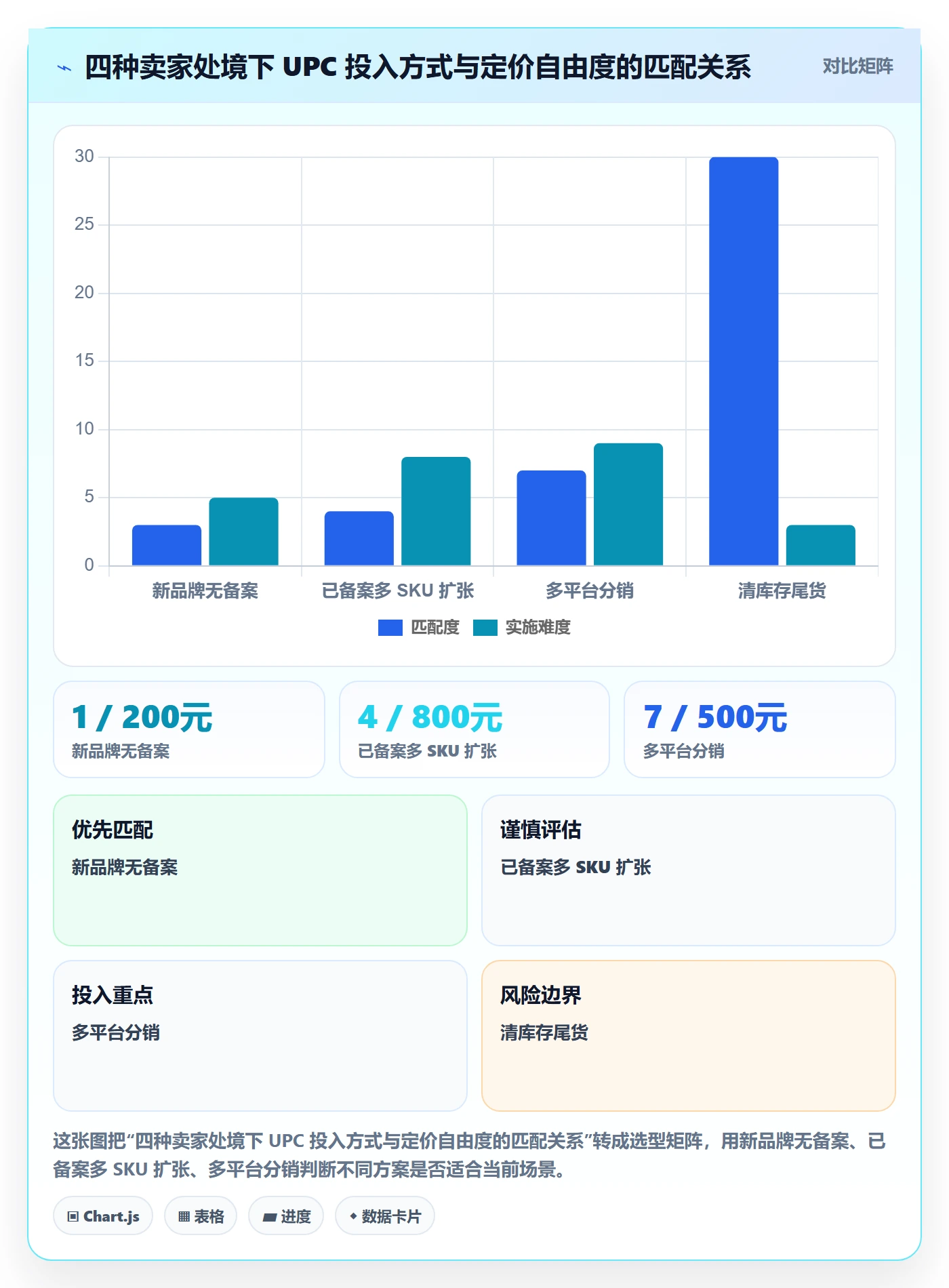Click the 清库存尾货 x-axis label
The image size is (949, 1288).
pyautogui.click(x=782, y=591)
